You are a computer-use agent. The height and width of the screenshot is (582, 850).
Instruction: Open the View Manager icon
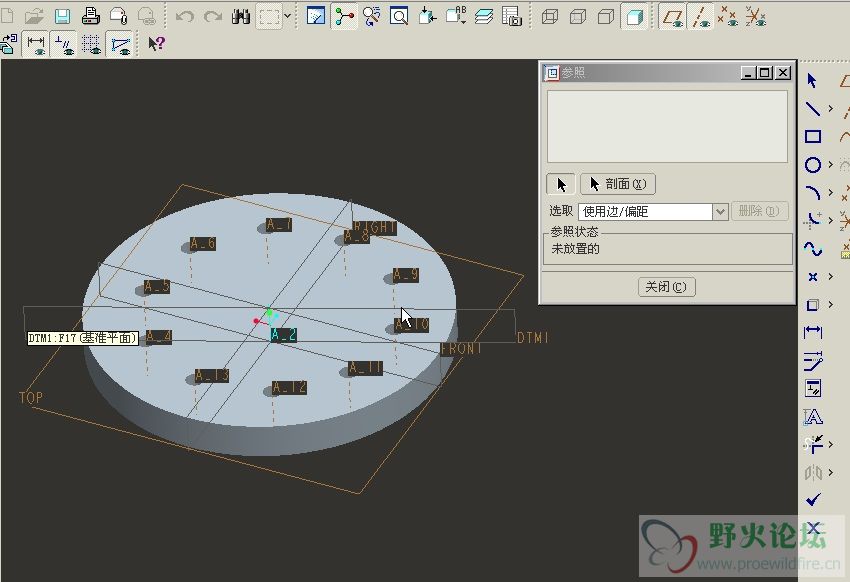click(x=511, y=16)
